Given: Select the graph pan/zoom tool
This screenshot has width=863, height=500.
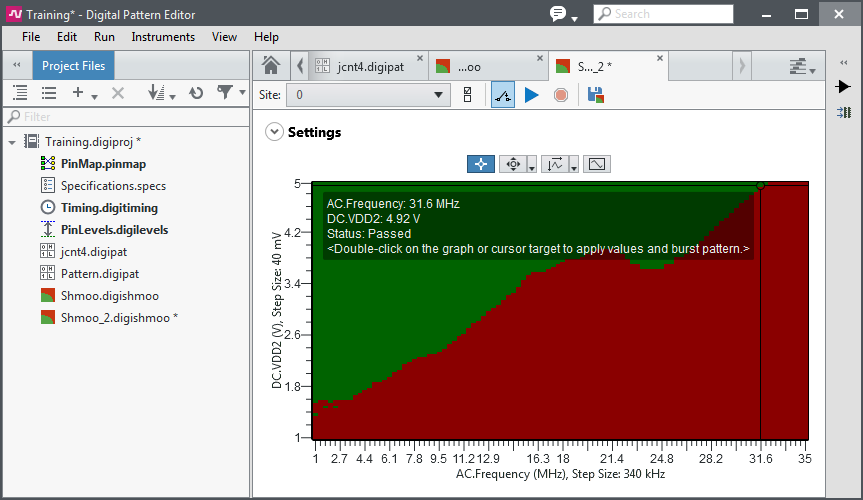Looking at the screenshot, I should (513, 164).
